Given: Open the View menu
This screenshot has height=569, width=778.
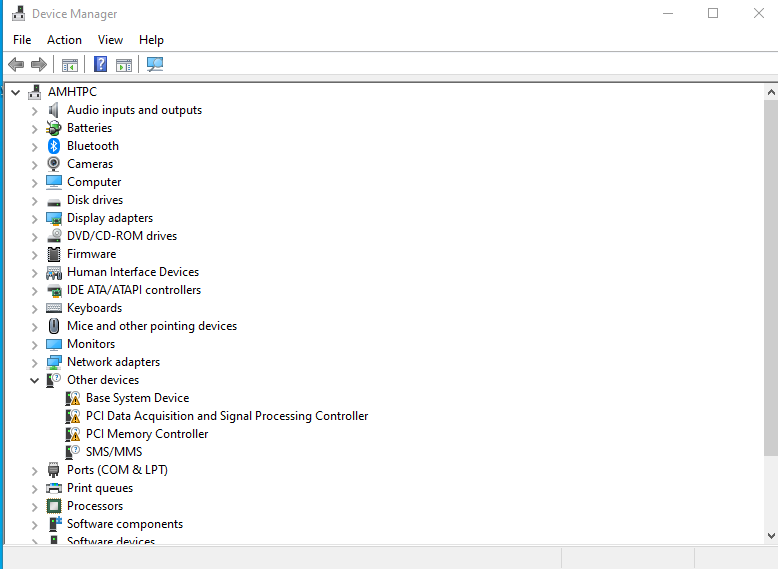Looking at the screenshot, I should (x=110, y=40).
